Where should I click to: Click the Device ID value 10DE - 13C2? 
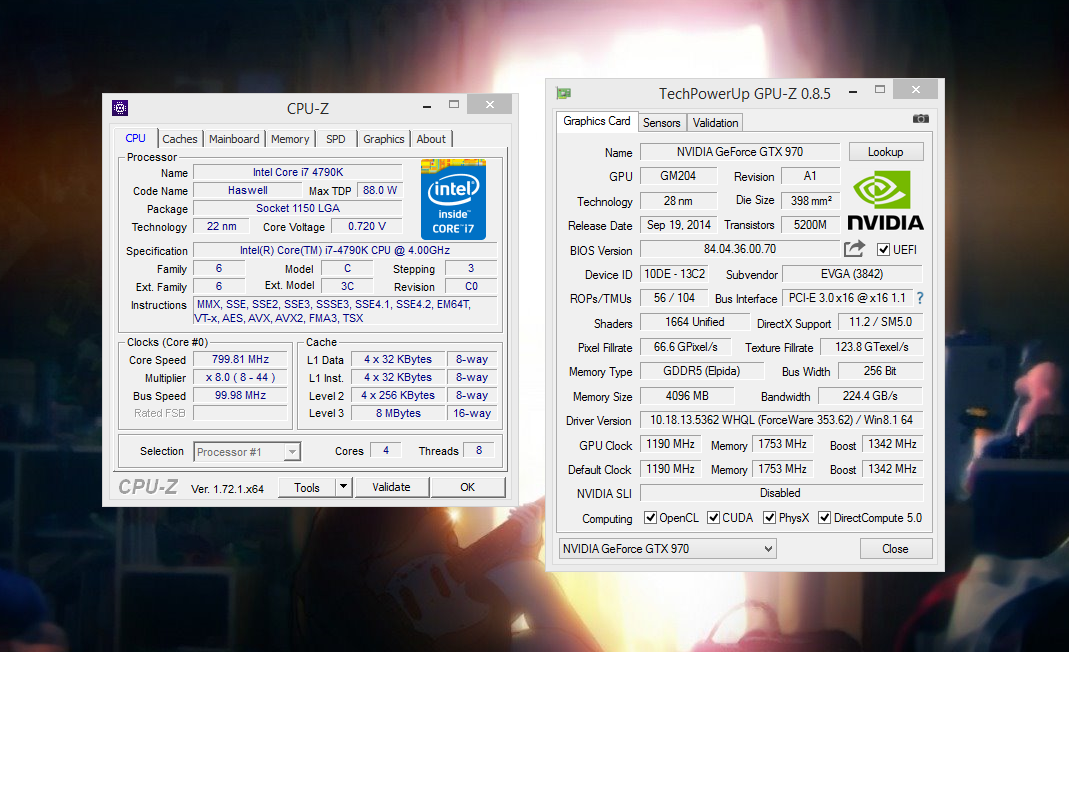pos(674,274)
